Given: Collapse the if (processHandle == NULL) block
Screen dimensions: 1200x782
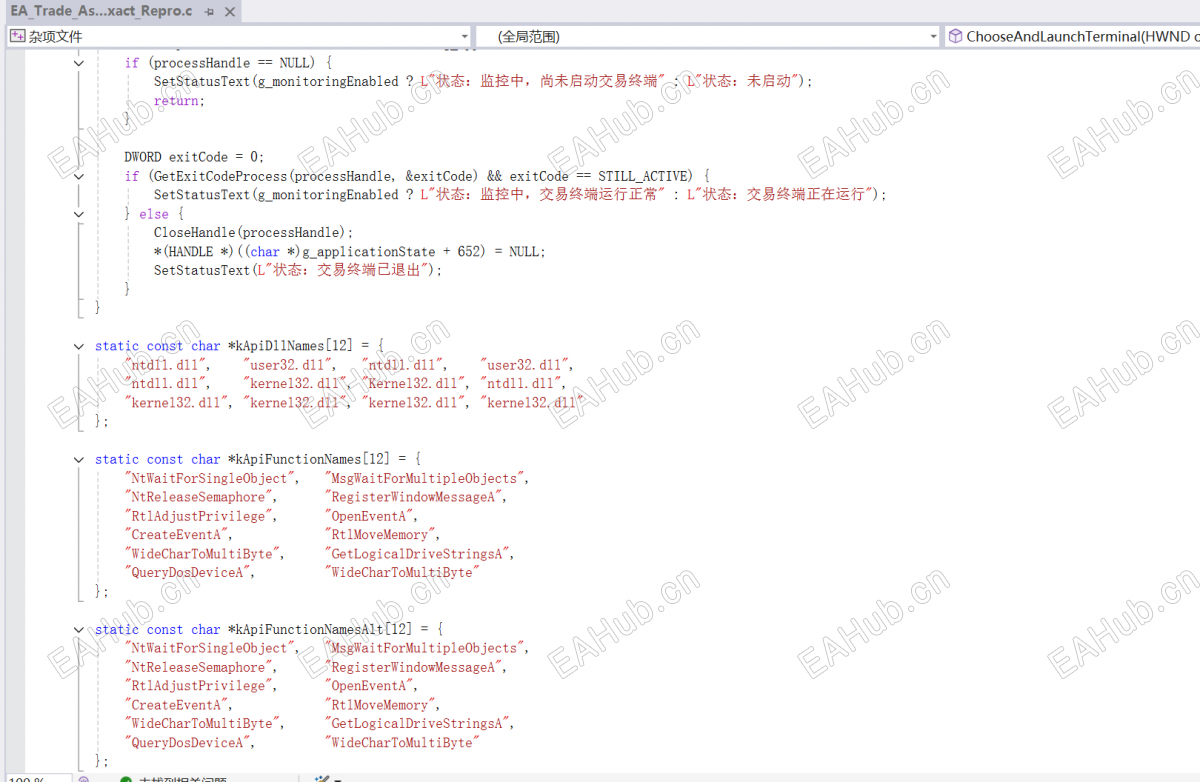Looking at the screenshot, I should pos(80,63).
